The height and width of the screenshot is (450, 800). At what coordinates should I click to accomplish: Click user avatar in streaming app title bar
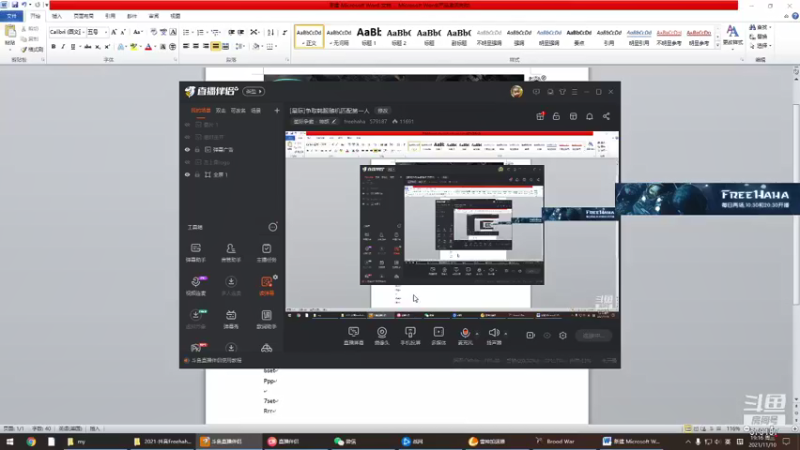click(516, 92)
